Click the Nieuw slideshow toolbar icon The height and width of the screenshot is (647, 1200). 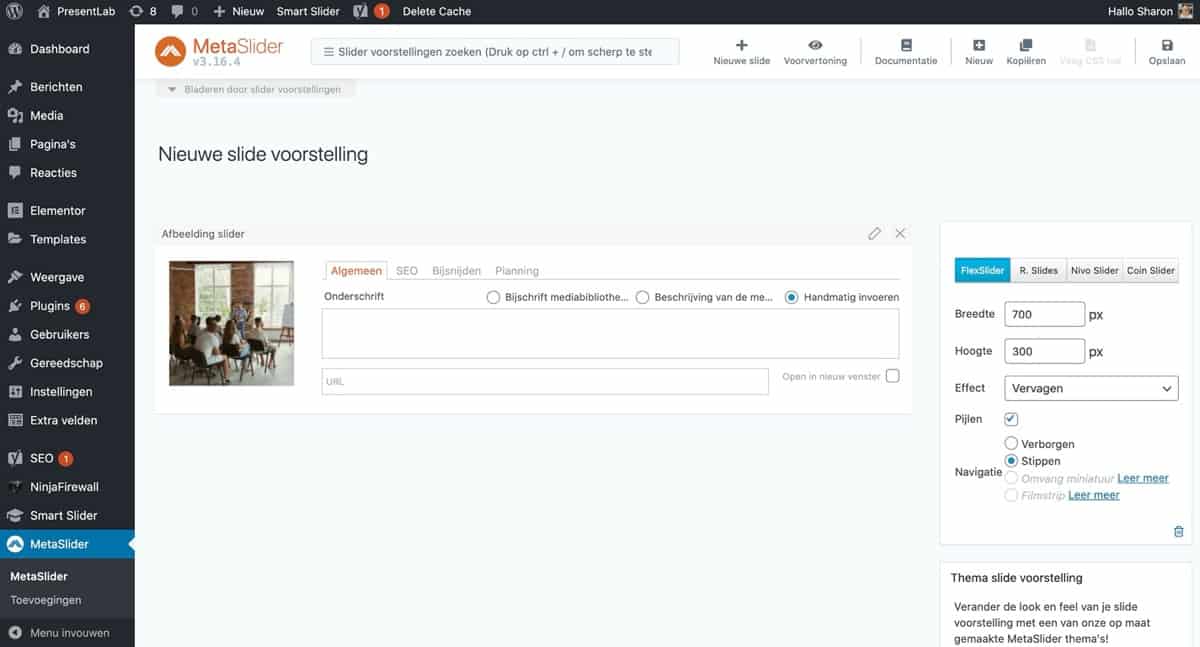pyautogui.click(x=979, y=45)
